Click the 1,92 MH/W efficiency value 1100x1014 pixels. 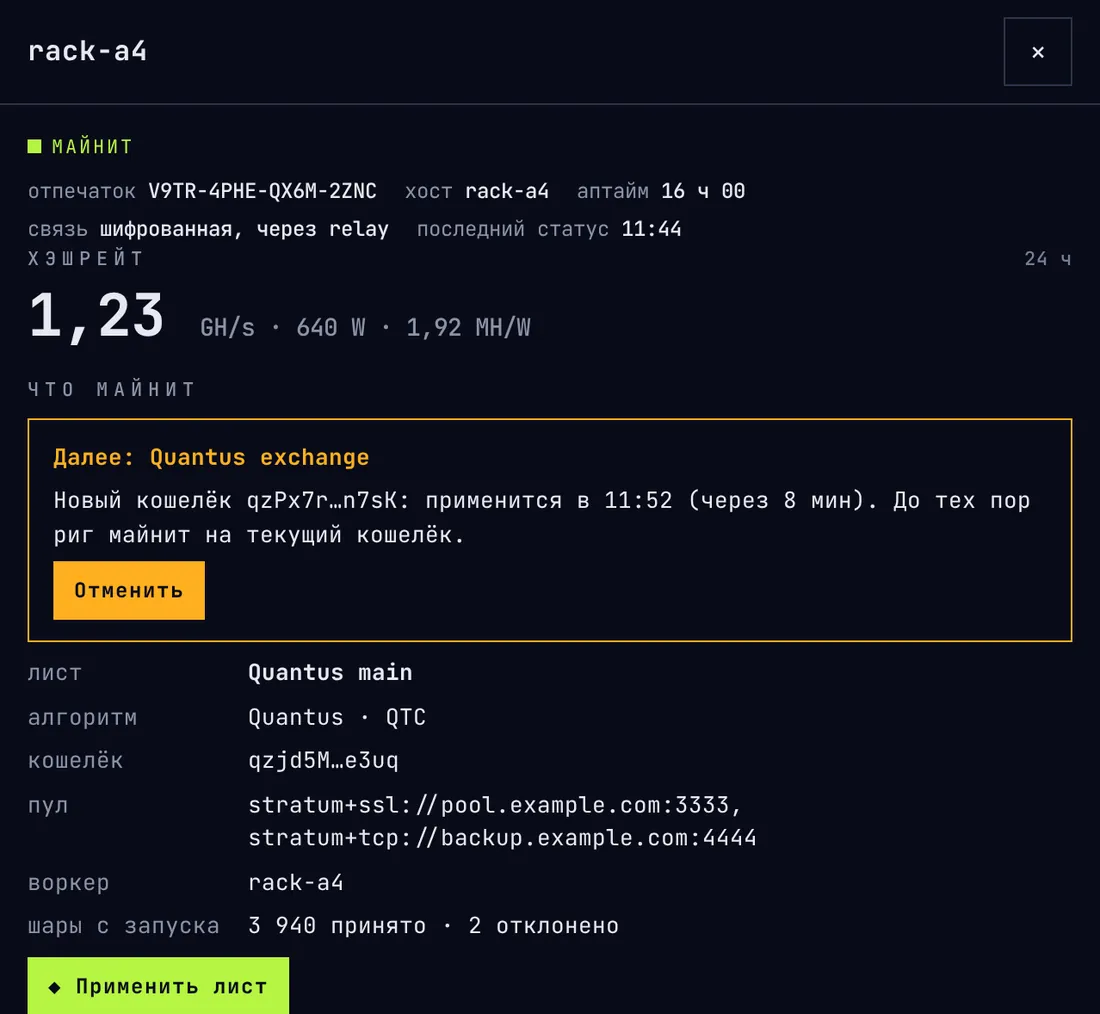(469, 327)
